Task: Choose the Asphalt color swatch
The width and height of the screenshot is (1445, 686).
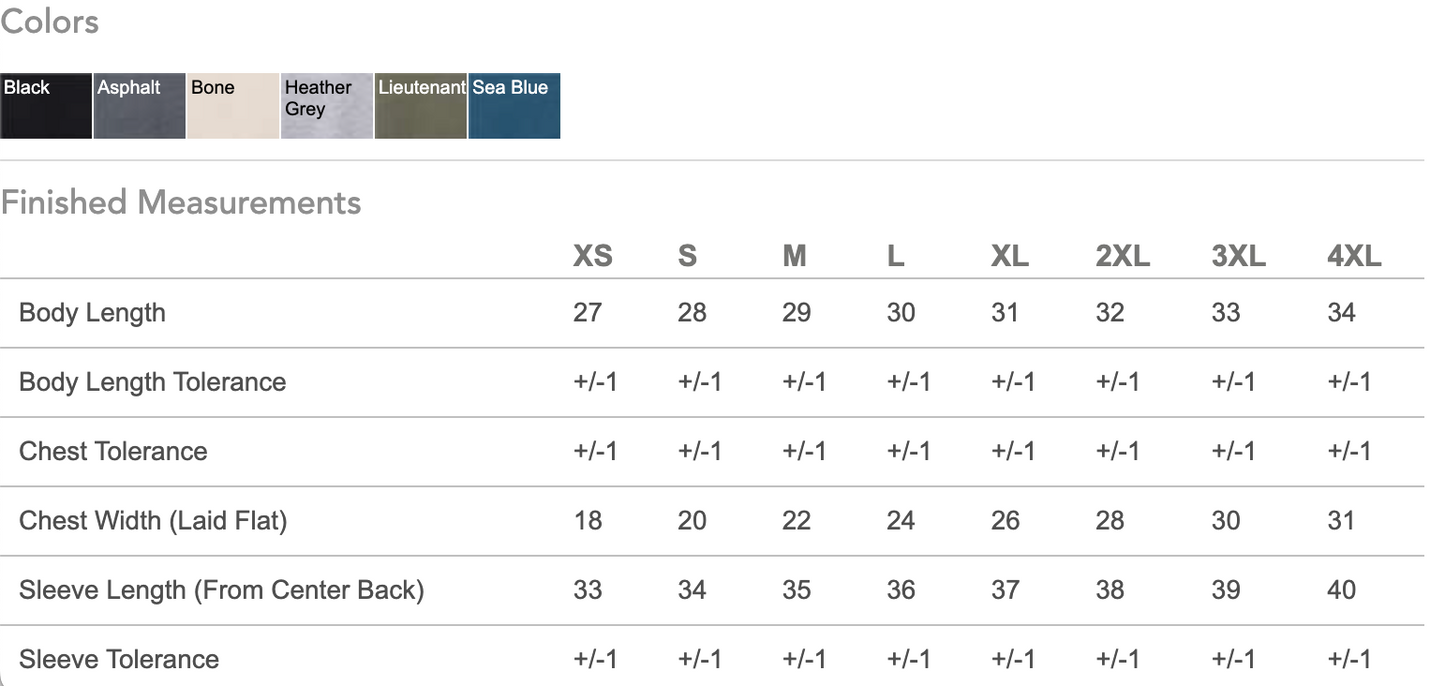Action: (x=140, y=105)
